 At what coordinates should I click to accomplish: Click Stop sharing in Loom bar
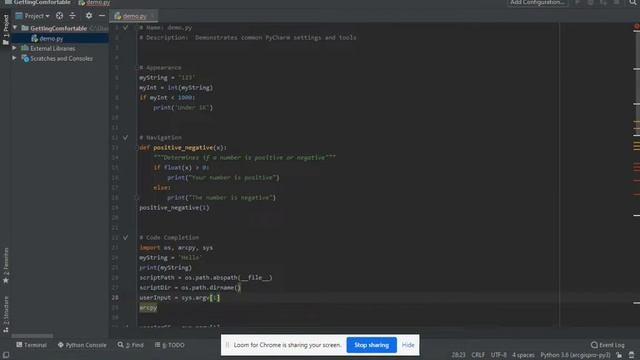[371, 345]
